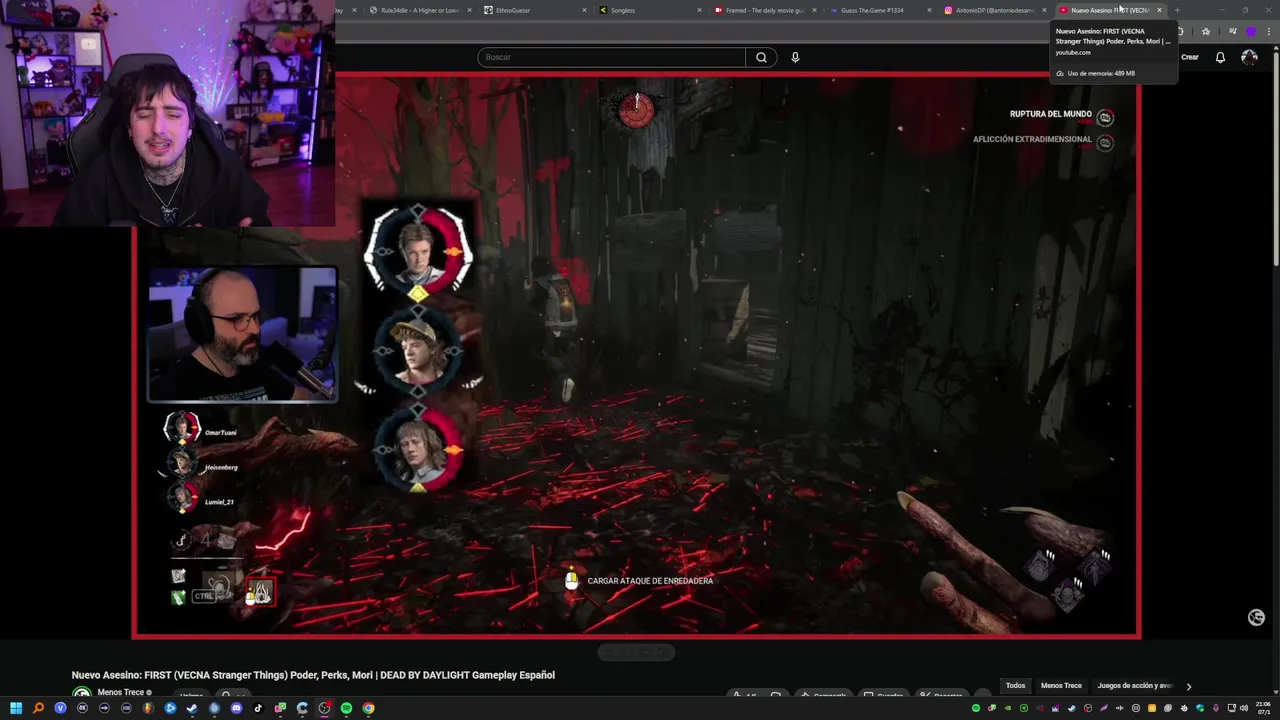Select the Menos Trece filter chip
This screenshot has width=1280, height=720.
tap(1061, 686)
